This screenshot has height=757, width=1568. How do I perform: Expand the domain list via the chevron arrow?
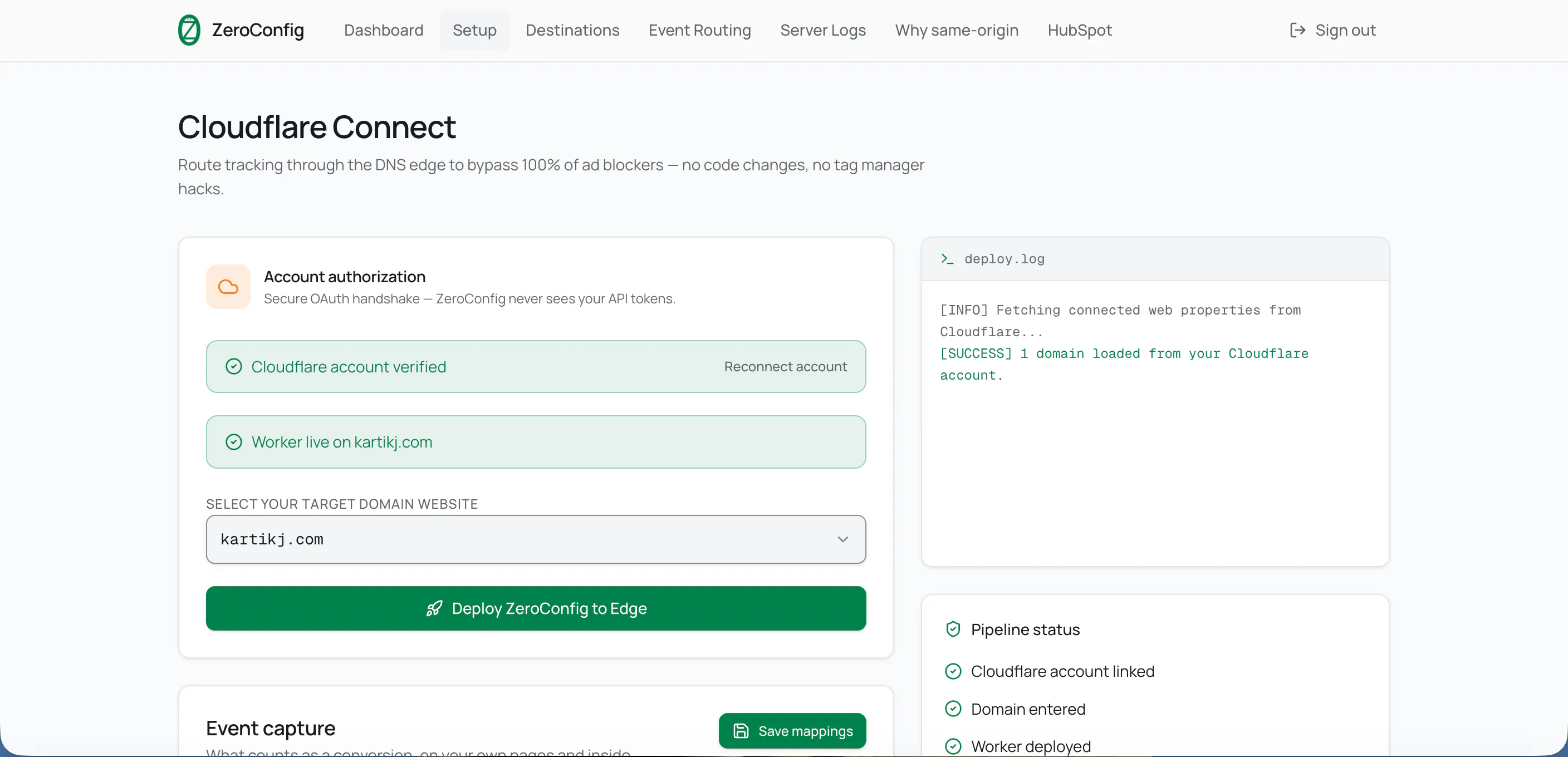point(843,539)
